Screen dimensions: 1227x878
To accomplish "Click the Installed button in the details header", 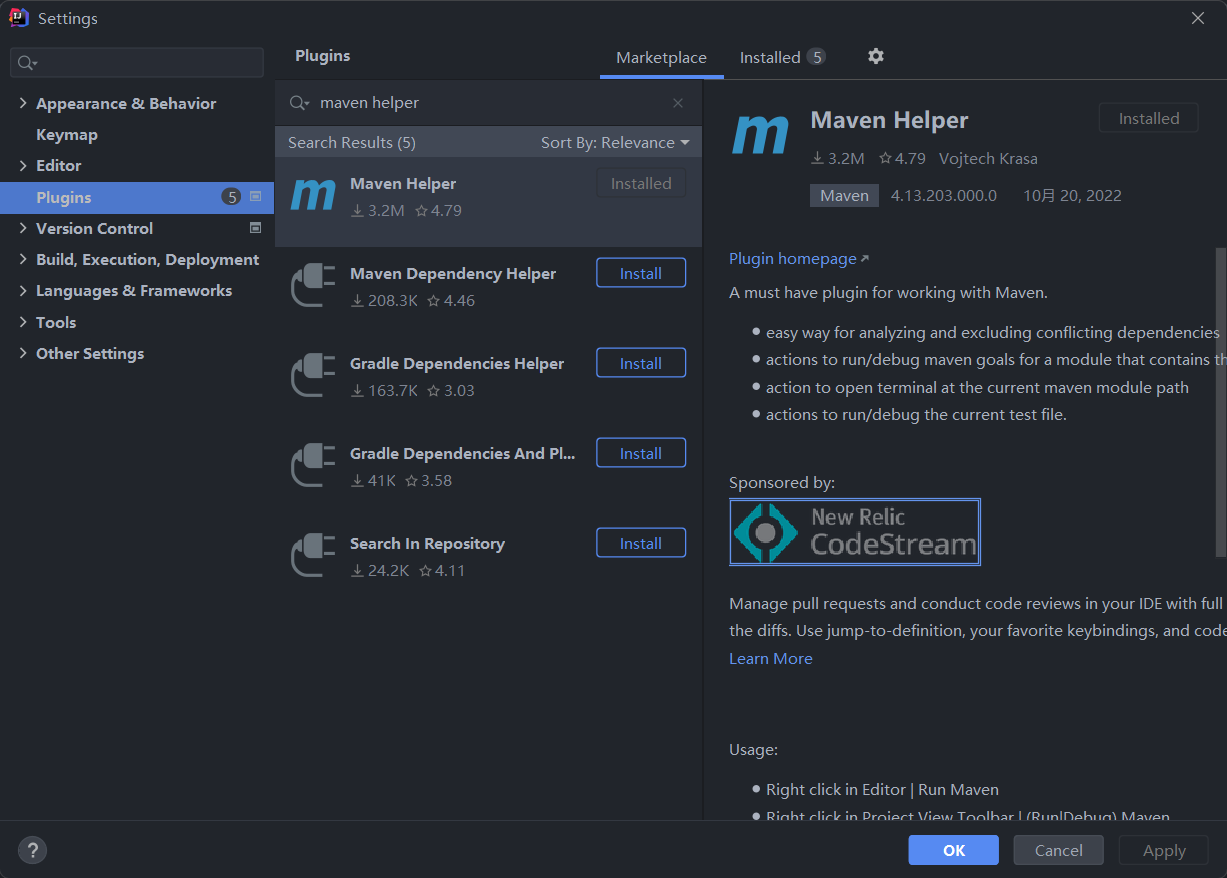I will pos(1149,118).
